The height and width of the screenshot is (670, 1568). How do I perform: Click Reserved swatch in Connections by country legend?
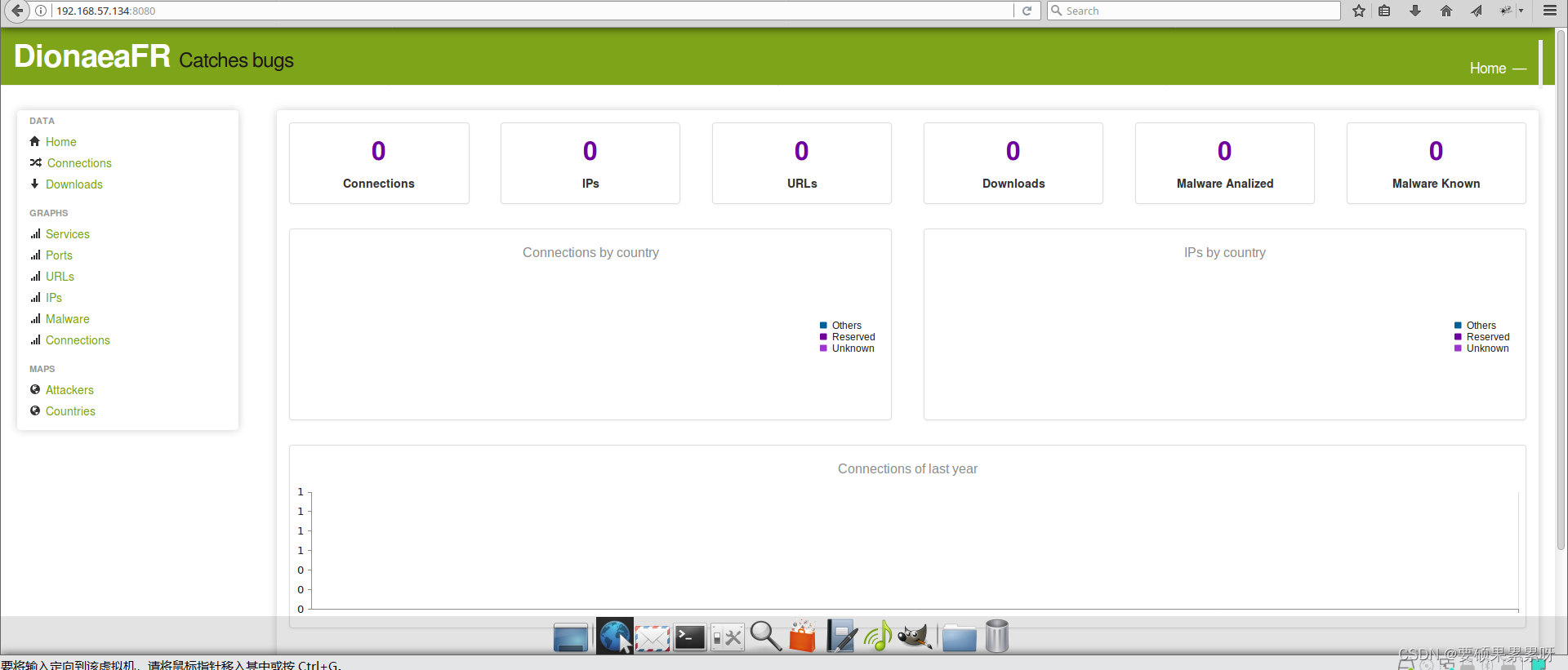(823, 337)
